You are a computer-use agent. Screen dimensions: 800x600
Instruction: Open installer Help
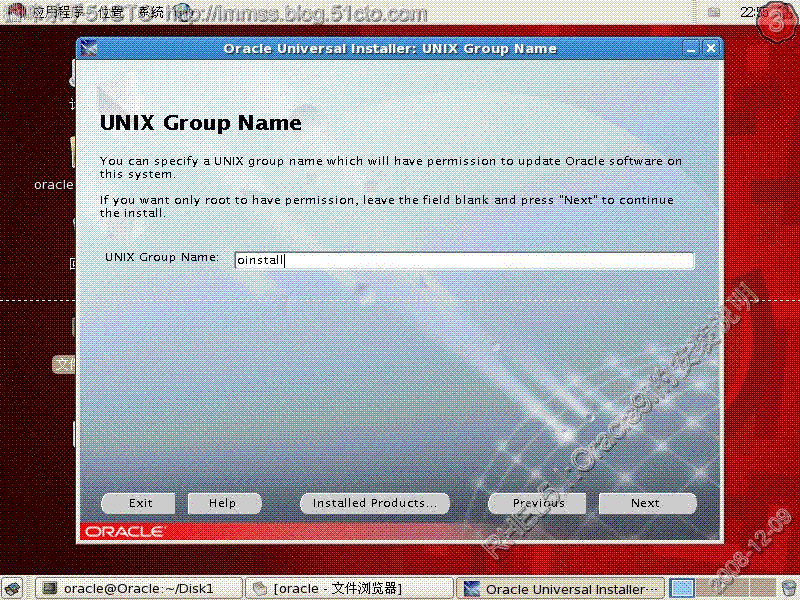tap(224, 503)
